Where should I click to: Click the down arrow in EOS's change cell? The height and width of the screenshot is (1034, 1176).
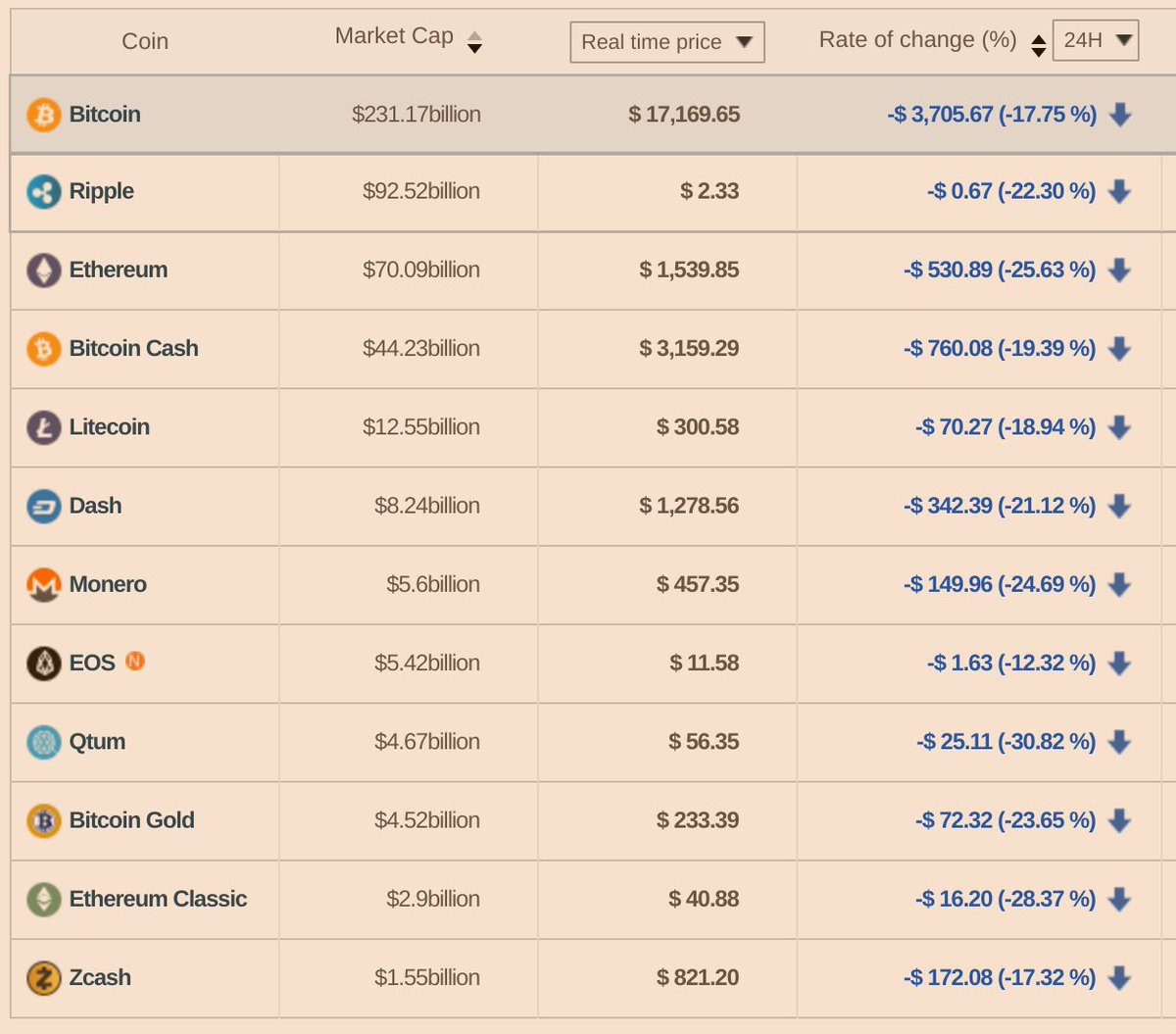1119,664
